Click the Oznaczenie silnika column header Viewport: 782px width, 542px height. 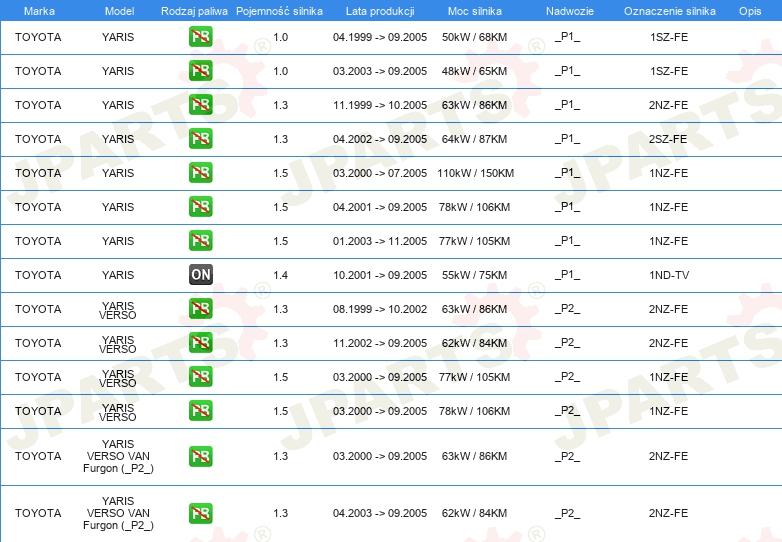click(x=669, y=11)
